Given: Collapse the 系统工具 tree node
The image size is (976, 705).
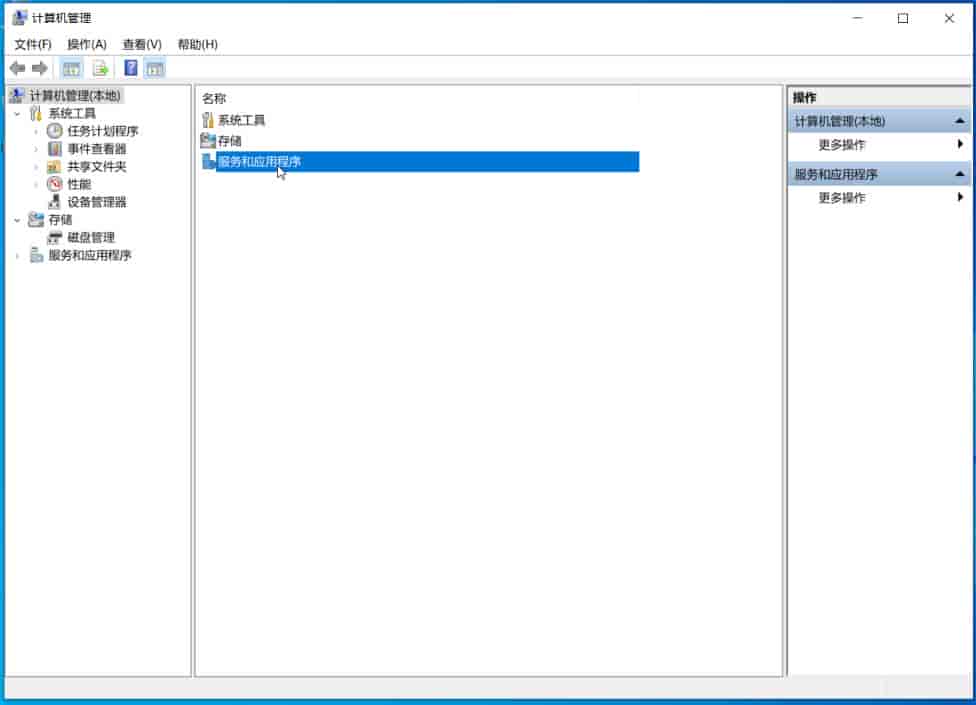Looking at the screenshot, I should (17, 114).
